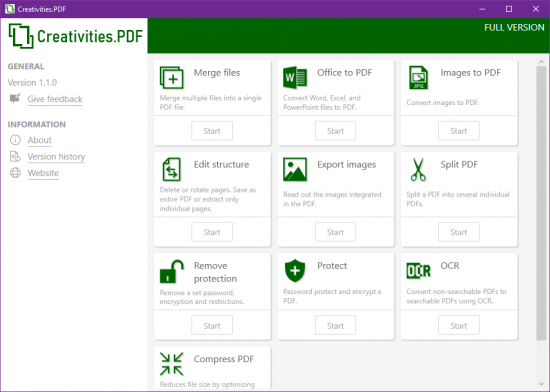Screen dimensions: 550x392
Task: Open the Website link
Action: click(43, 173)
